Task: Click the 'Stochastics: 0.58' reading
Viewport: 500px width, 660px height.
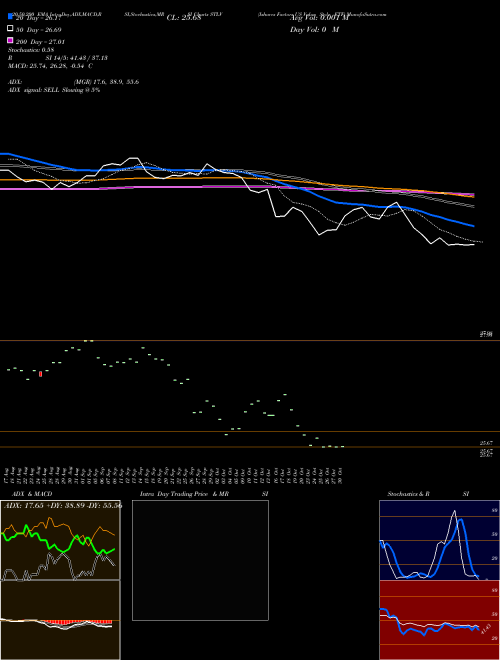Action: [31, 50]
